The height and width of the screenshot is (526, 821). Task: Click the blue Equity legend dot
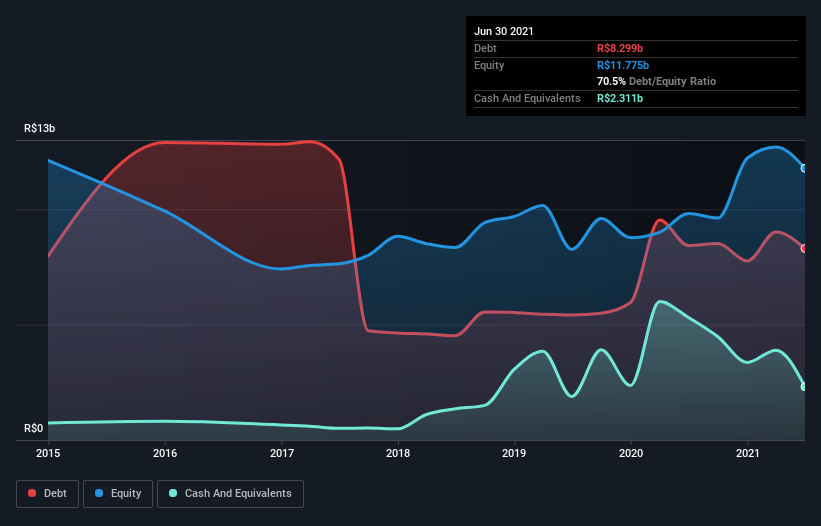[99, 493]
